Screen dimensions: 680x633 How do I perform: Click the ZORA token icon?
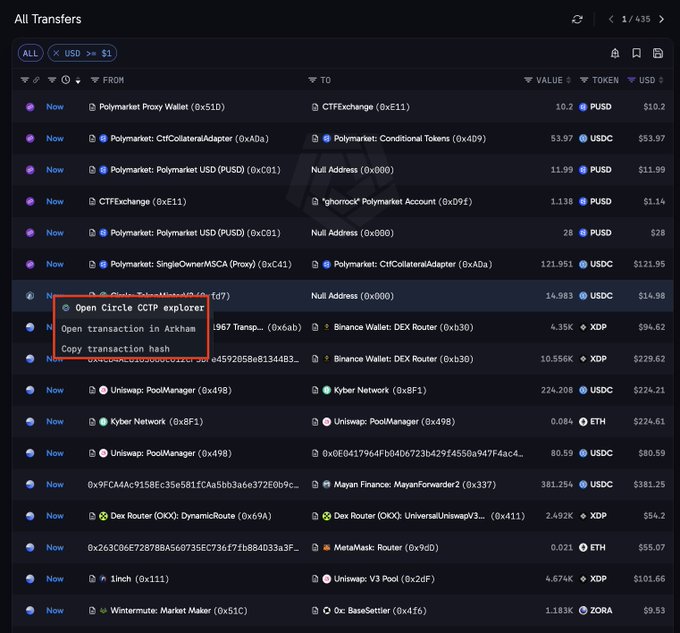pos(583,610)
